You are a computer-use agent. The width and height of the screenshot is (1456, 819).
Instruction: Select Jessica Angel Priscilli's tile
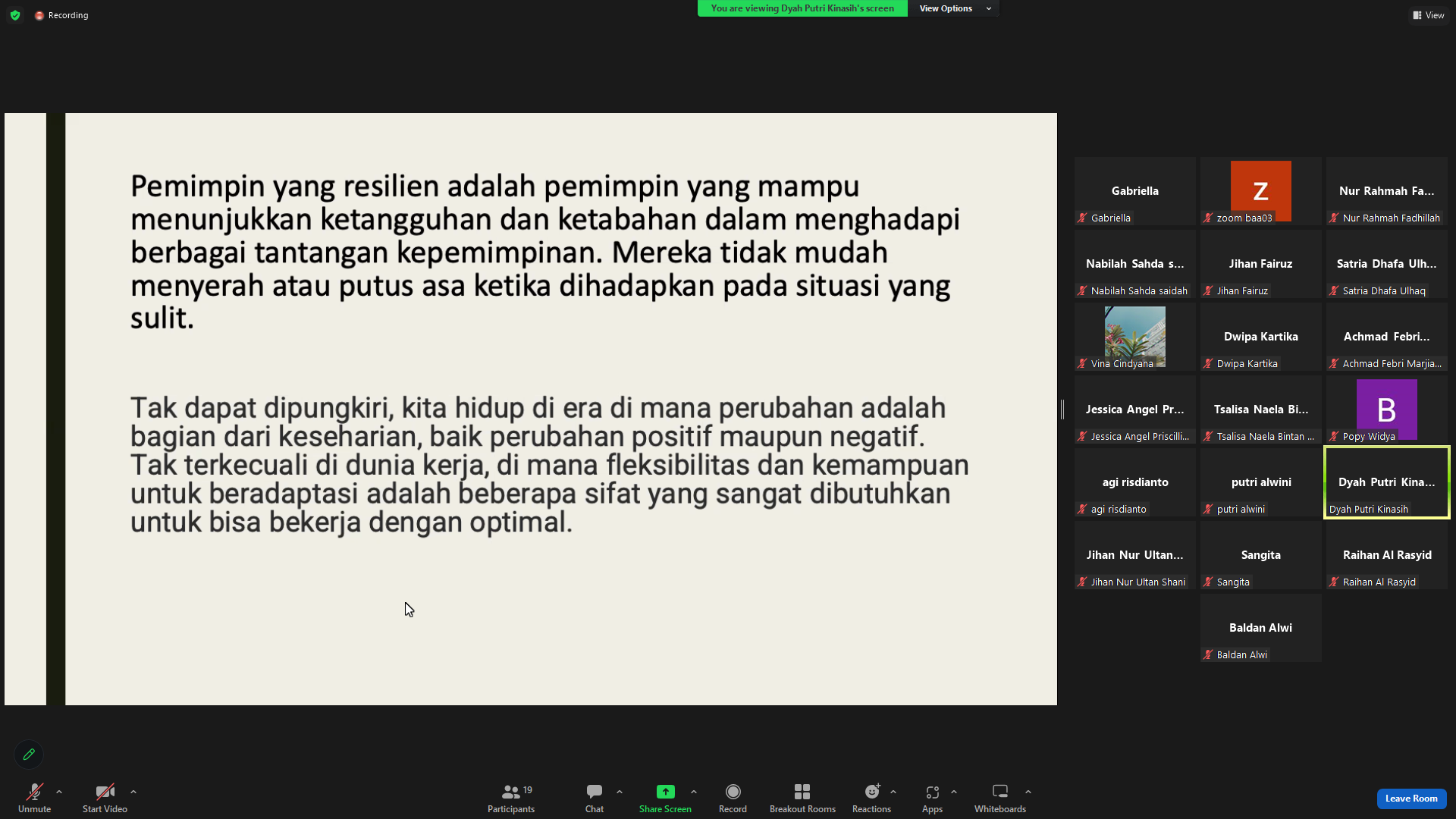[1135, 409]
